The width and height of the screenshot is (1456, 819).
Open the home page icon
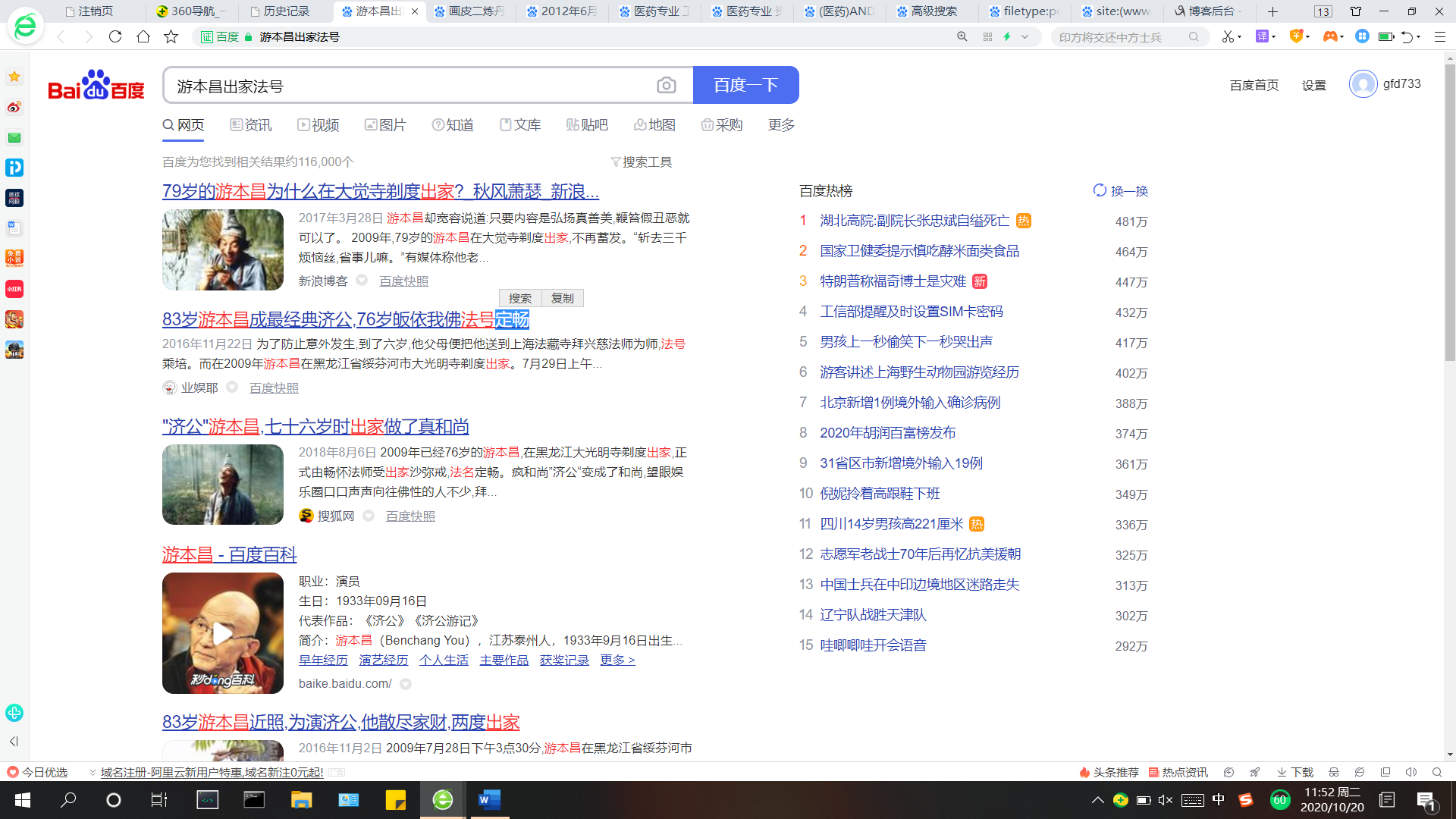pos(143,36)
